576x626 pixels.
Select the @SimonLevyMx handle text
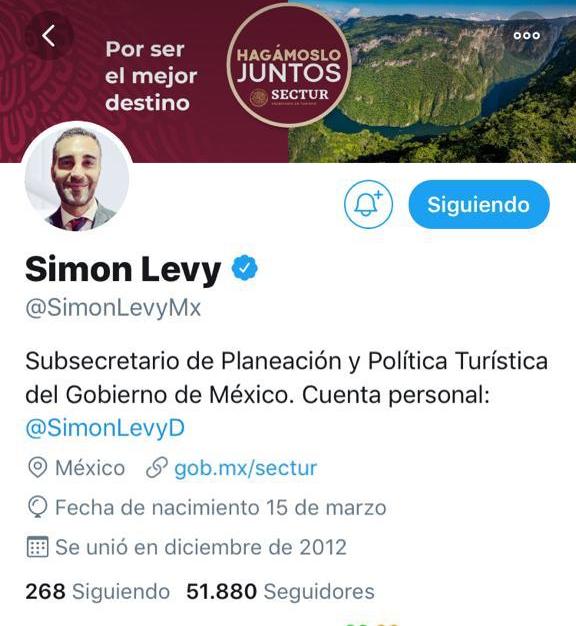click(x=113, y=308)
